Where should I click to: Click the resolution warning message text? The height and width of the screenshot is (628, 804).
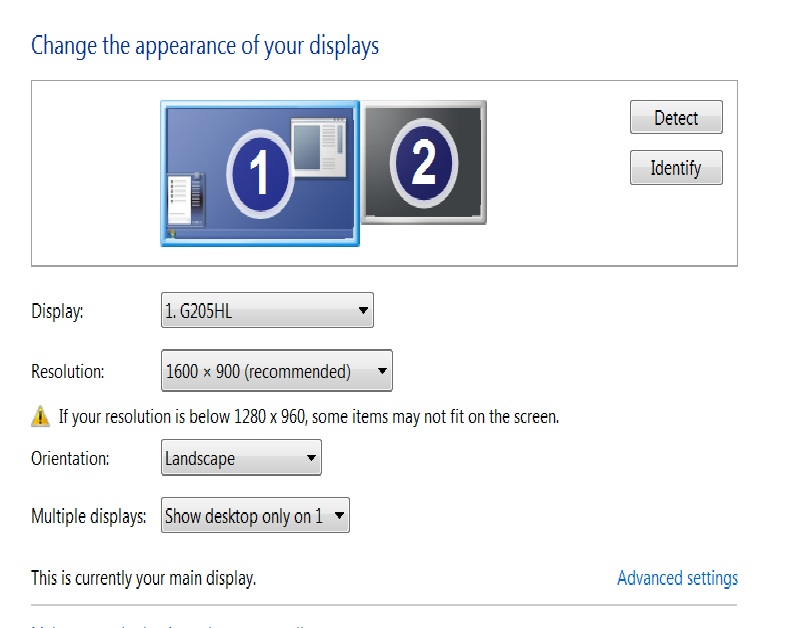click(x=308, y=417)
